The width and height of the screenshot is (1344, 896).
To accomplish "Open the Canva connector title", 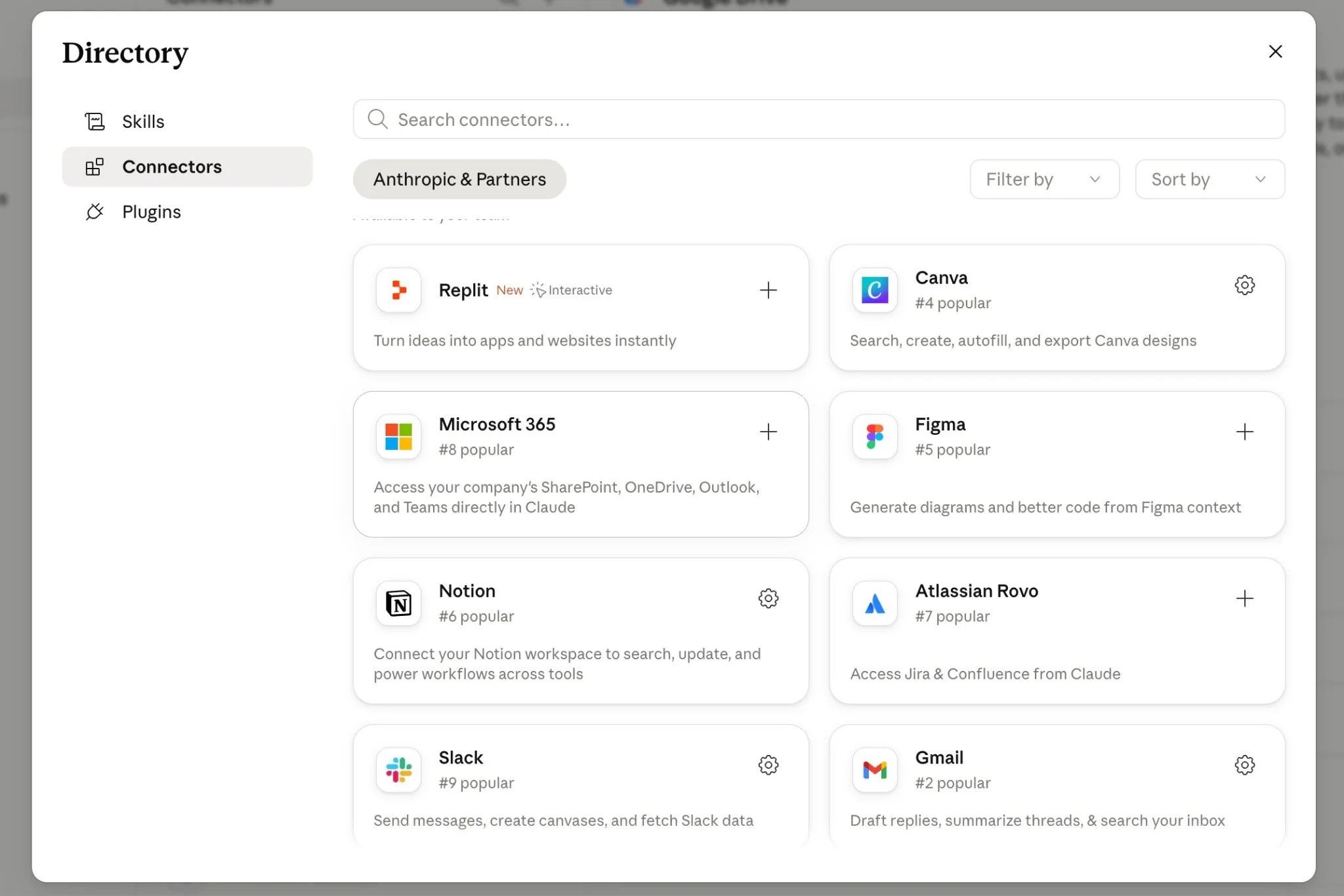I will 941,277.
